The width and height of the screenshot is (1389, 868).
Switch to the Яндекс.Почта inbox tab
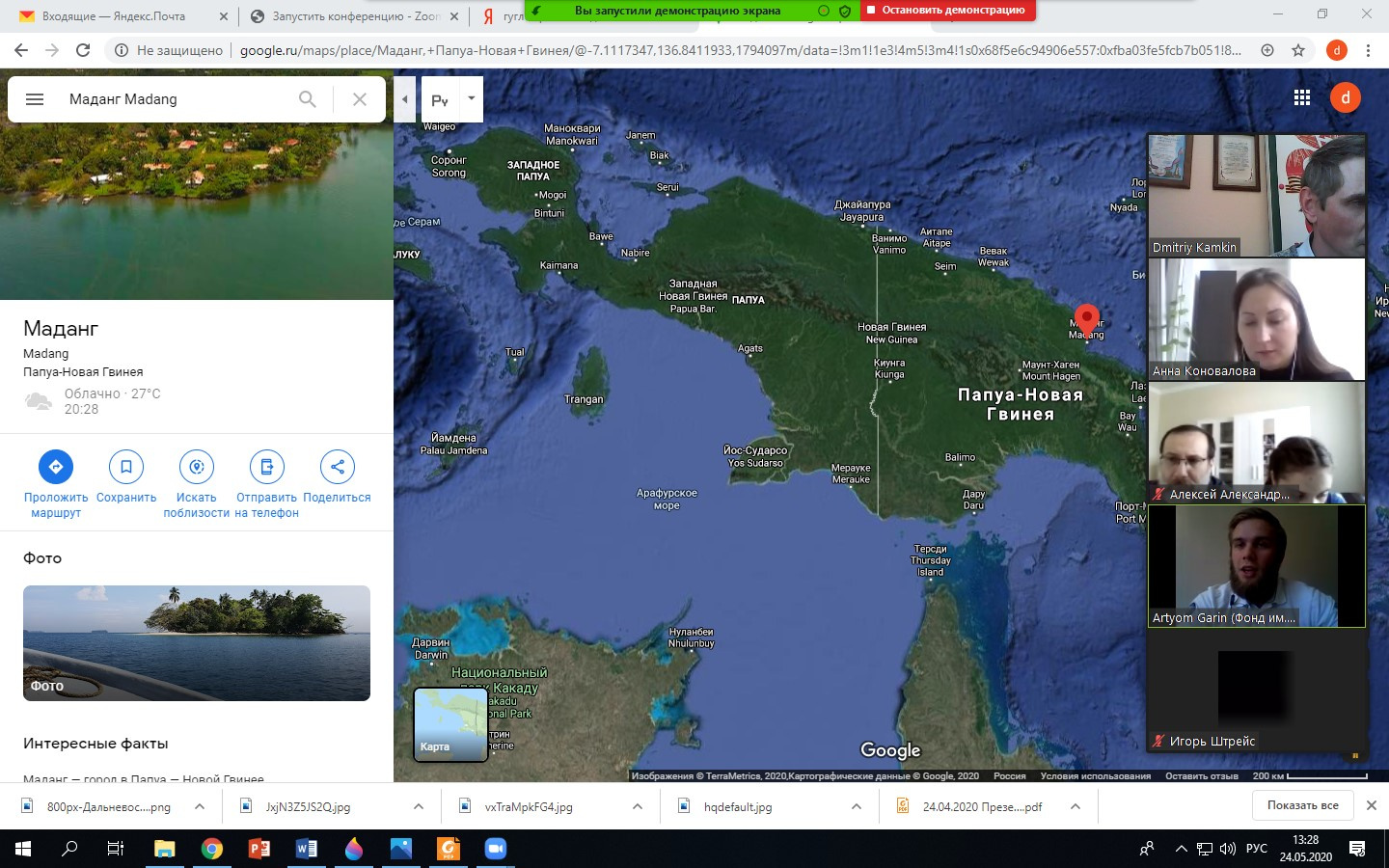click(x=114, y=16)
